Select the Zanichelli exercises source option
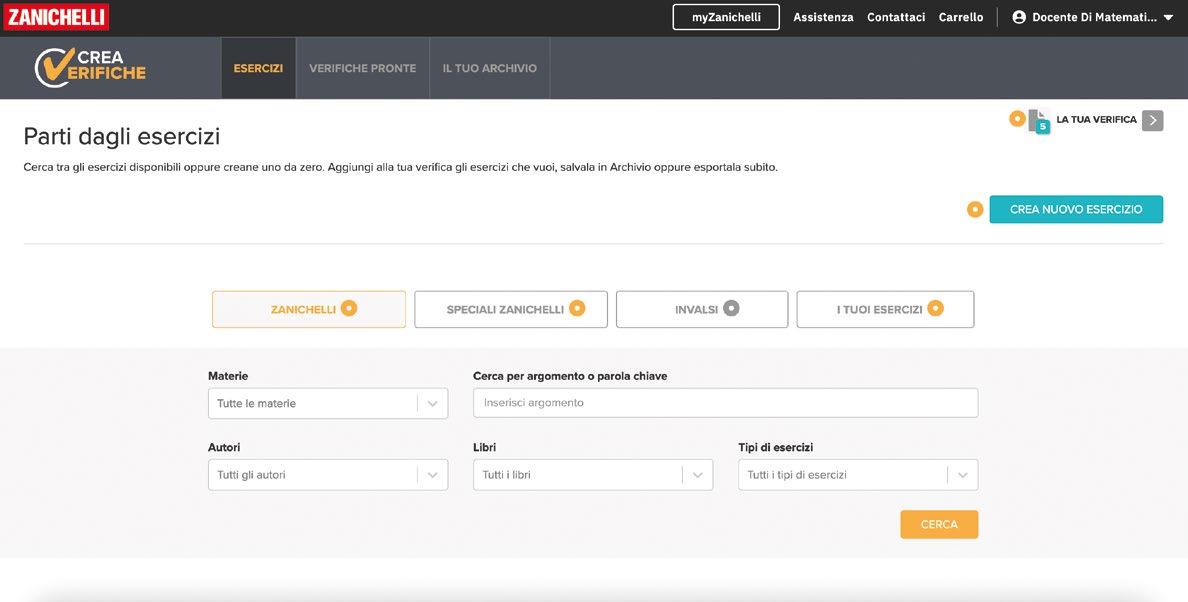 [x=309, y=310]
